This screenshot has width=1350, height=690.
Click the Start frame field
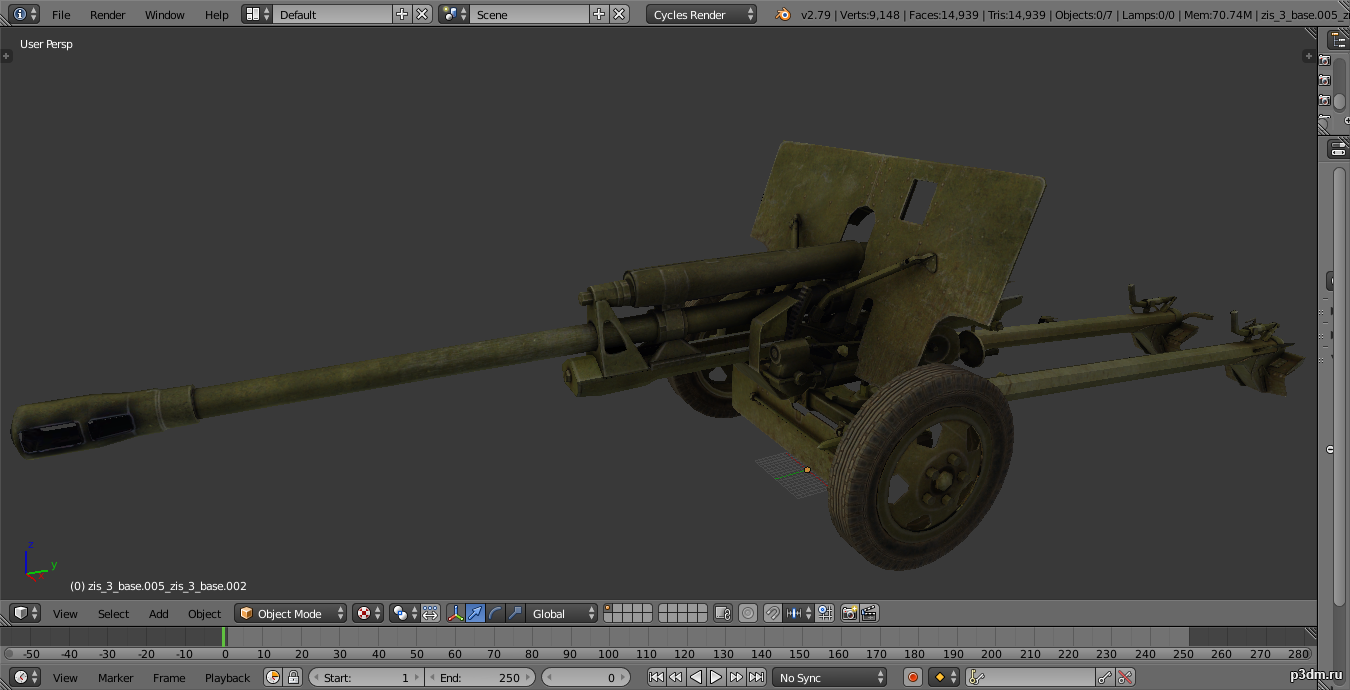pyautogui.click(x=366, y=677)
